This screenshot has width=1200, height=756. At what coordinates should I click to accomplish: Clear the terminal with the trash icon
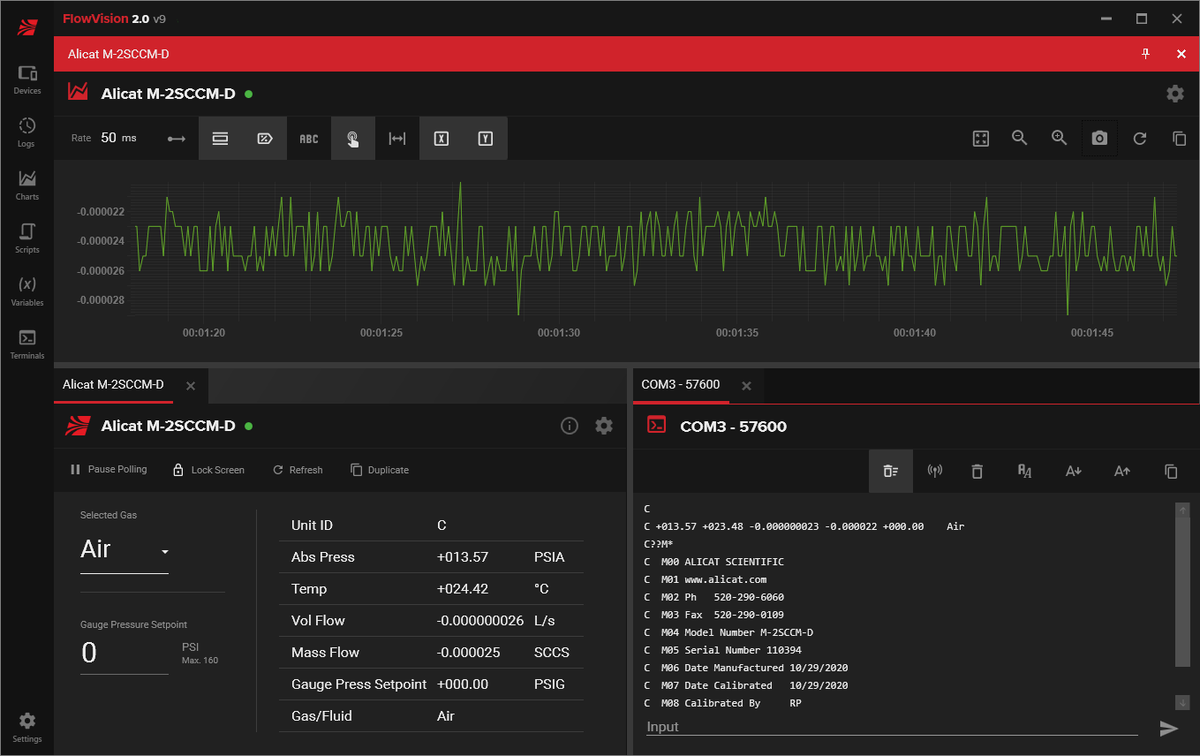pyautogui.click(x=977, y=471)
